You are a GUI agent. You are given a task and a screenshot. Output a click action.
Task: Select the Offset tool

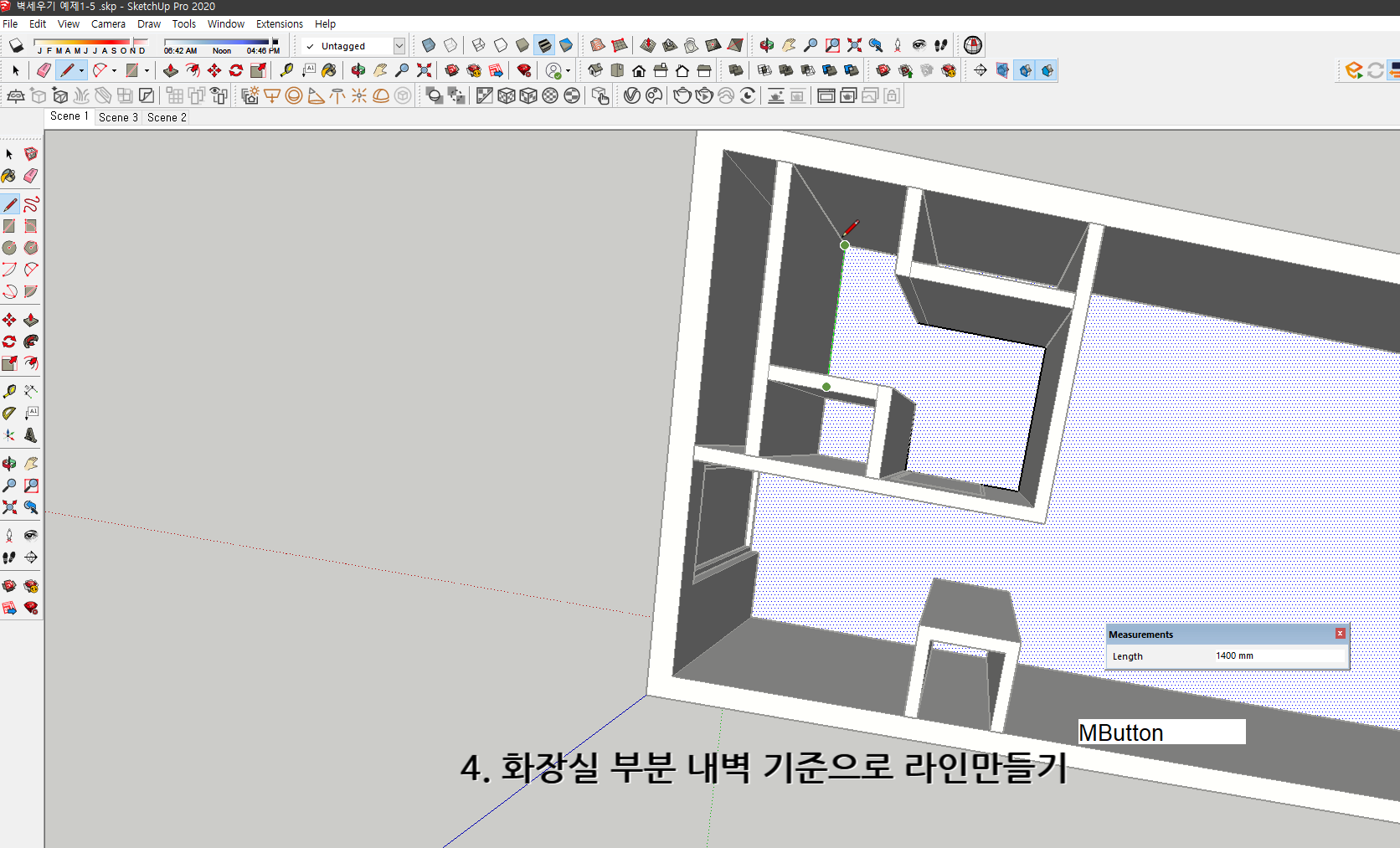tap(259, 70)
